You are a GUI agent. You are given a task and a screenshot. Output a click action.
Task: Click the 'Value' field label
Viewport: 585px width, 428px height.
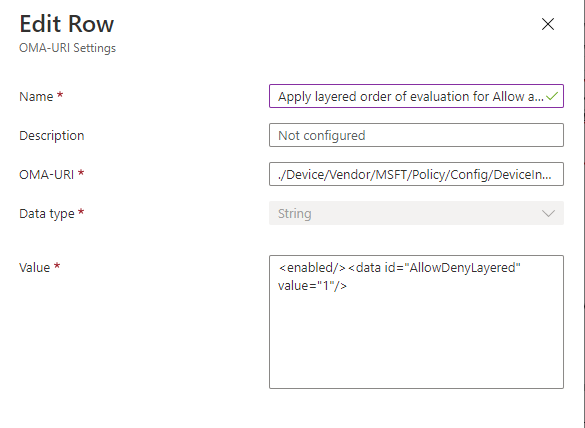pyautogui.click(x=34, y=268)
